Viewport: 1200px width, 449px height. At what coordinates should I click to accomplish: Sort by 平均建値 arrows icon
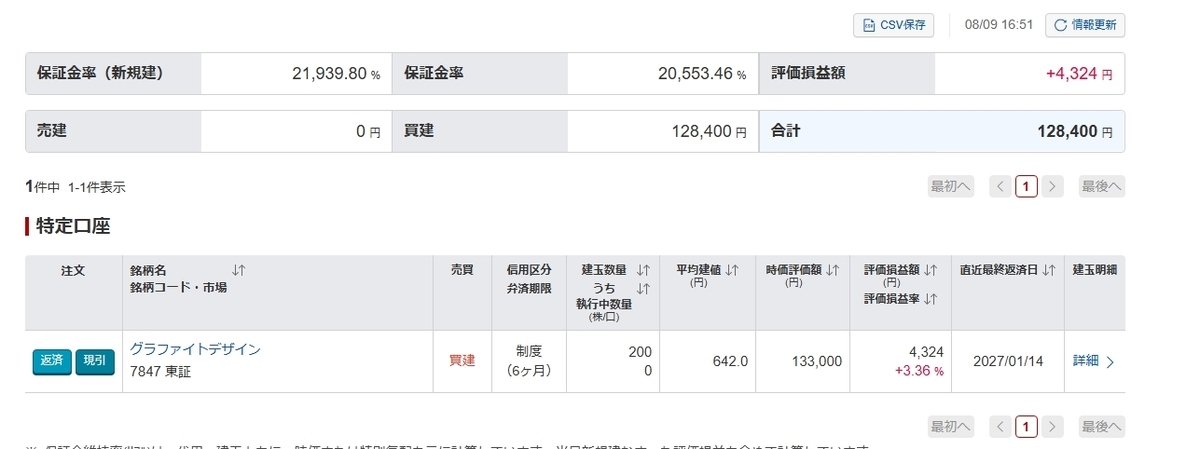click(x=732, y=270)
